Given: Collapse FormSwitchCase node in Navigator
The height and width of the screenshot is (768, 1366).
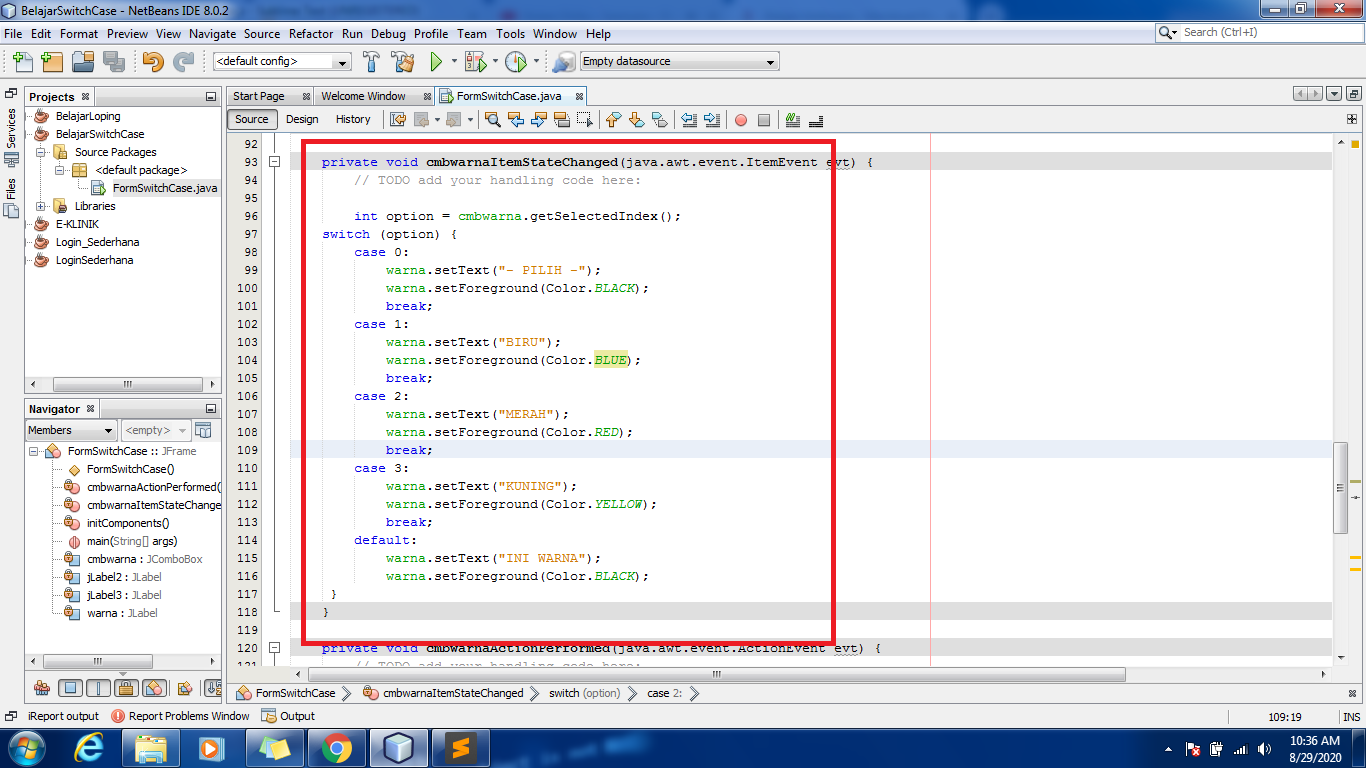Looking at the screenshot, I should pos(33,451).
